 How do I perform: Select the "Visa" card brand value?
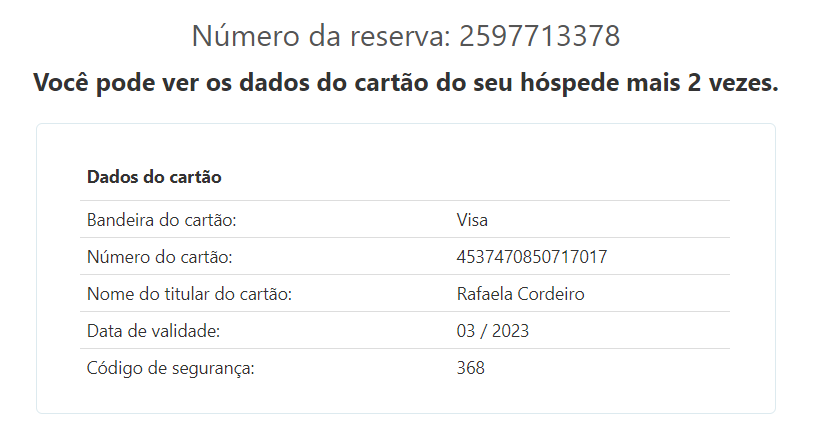[472, 220]
